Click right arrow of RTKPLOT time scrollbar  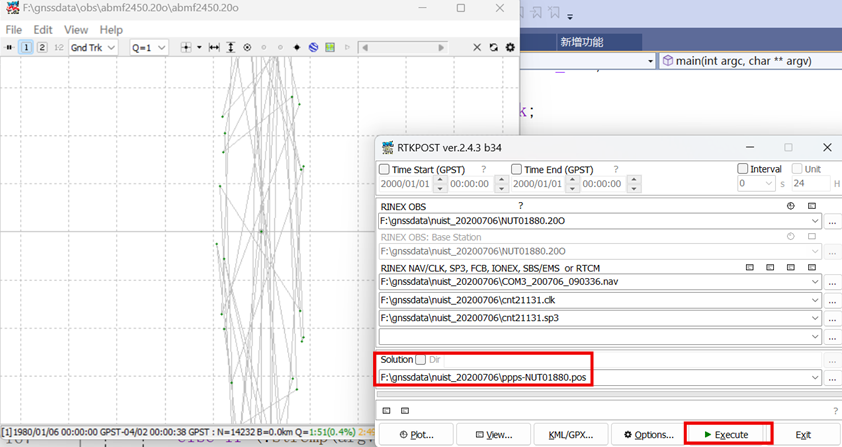[x=441, y=47]
